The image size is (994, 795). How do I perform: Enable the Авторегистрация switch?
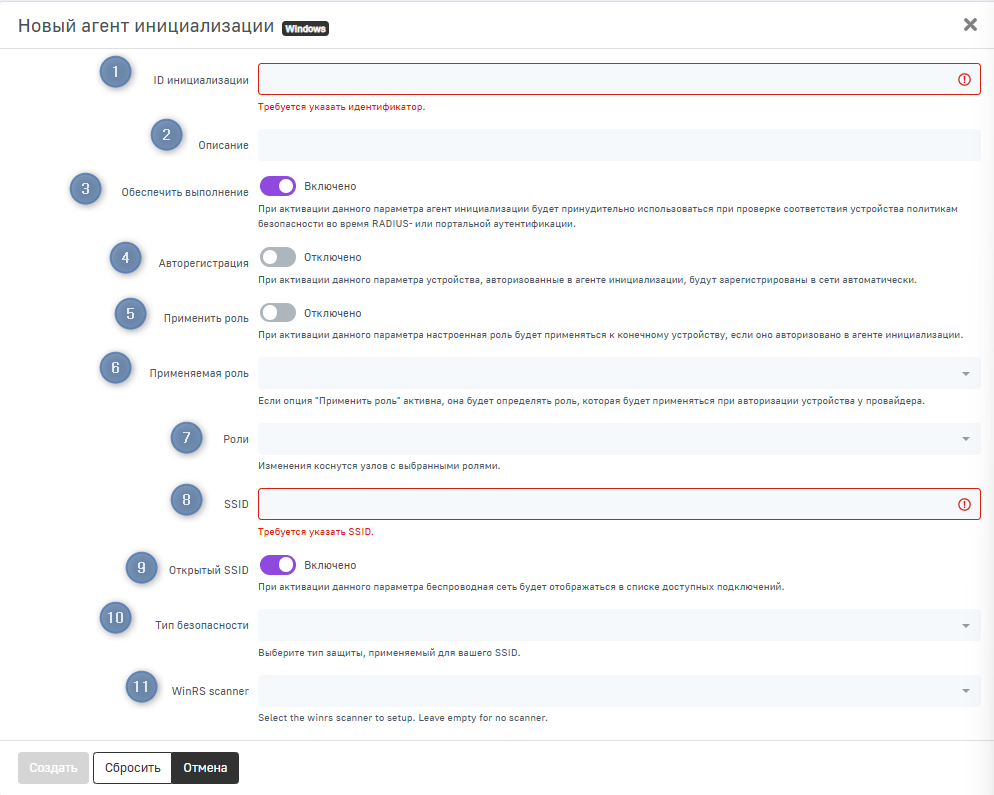[x=278, y=257]
